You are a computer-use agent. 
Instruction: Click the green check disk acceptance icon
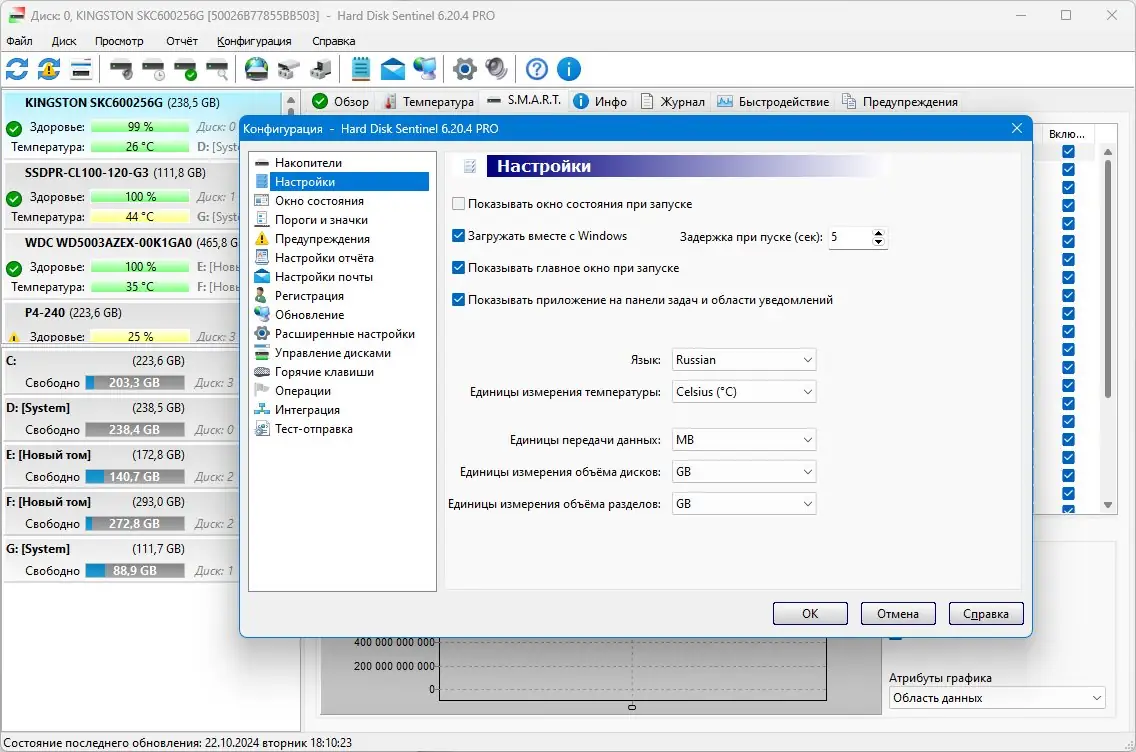point(186,69)
